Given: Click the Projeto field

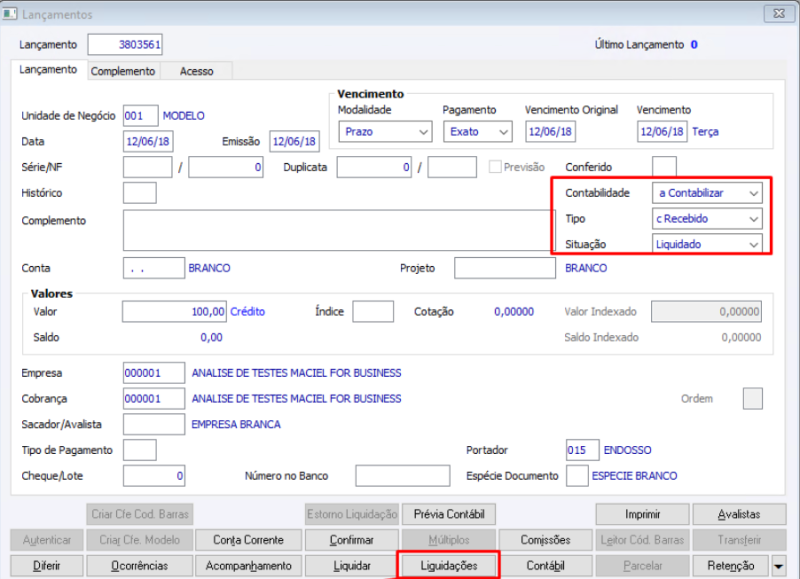Looking at the screenshot, I should (505, 268).
